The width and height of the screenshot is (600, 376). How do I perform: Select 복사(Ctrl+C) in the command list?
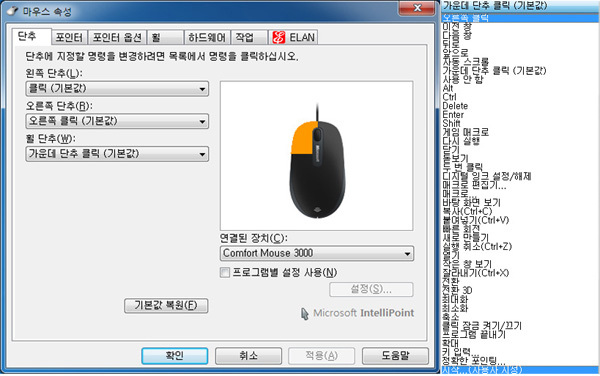pos(467,211)
